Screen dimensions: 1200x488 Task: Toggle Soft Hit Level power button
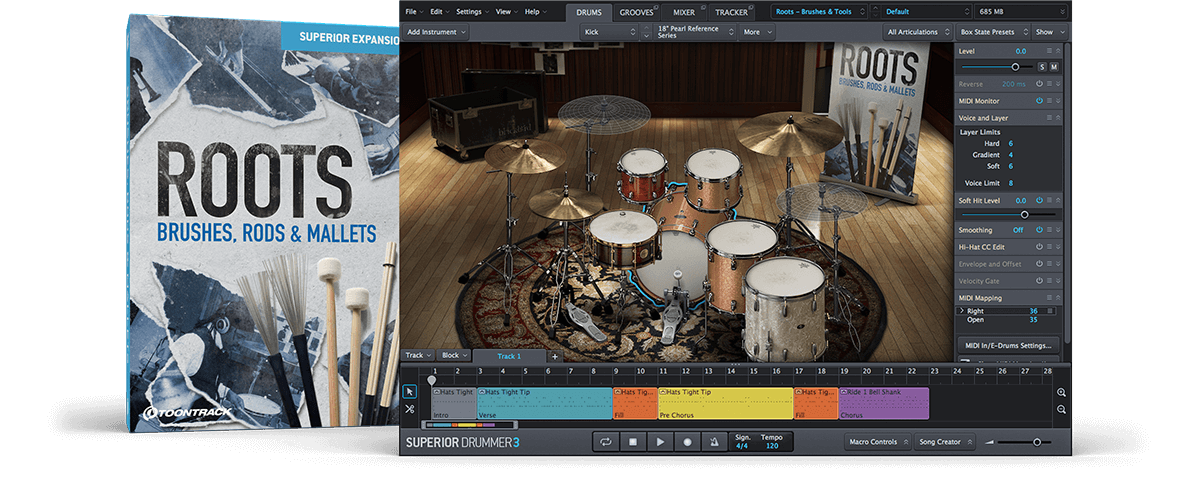click(1039, 201)
